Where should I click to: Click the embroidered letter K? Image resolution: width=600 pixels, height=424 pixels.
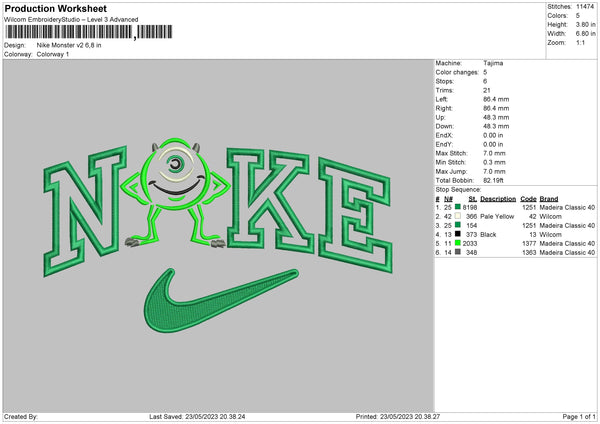tap(269, 199)
